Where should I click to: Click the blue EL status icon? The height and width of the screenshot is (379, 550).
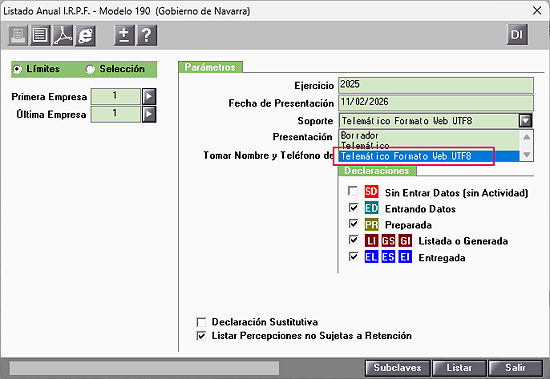[371, 257]
